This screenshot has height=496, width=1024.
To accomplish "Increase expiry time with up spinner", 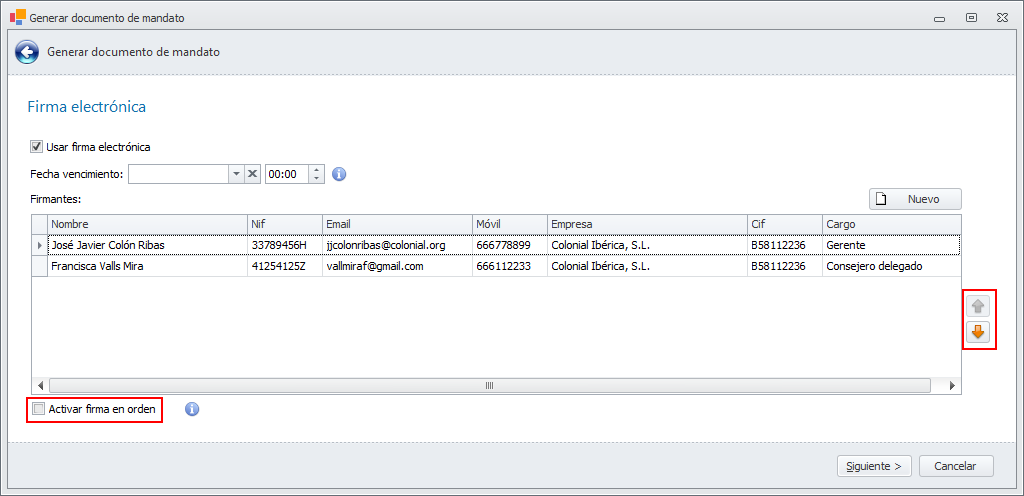I will (x=316, y=170).
